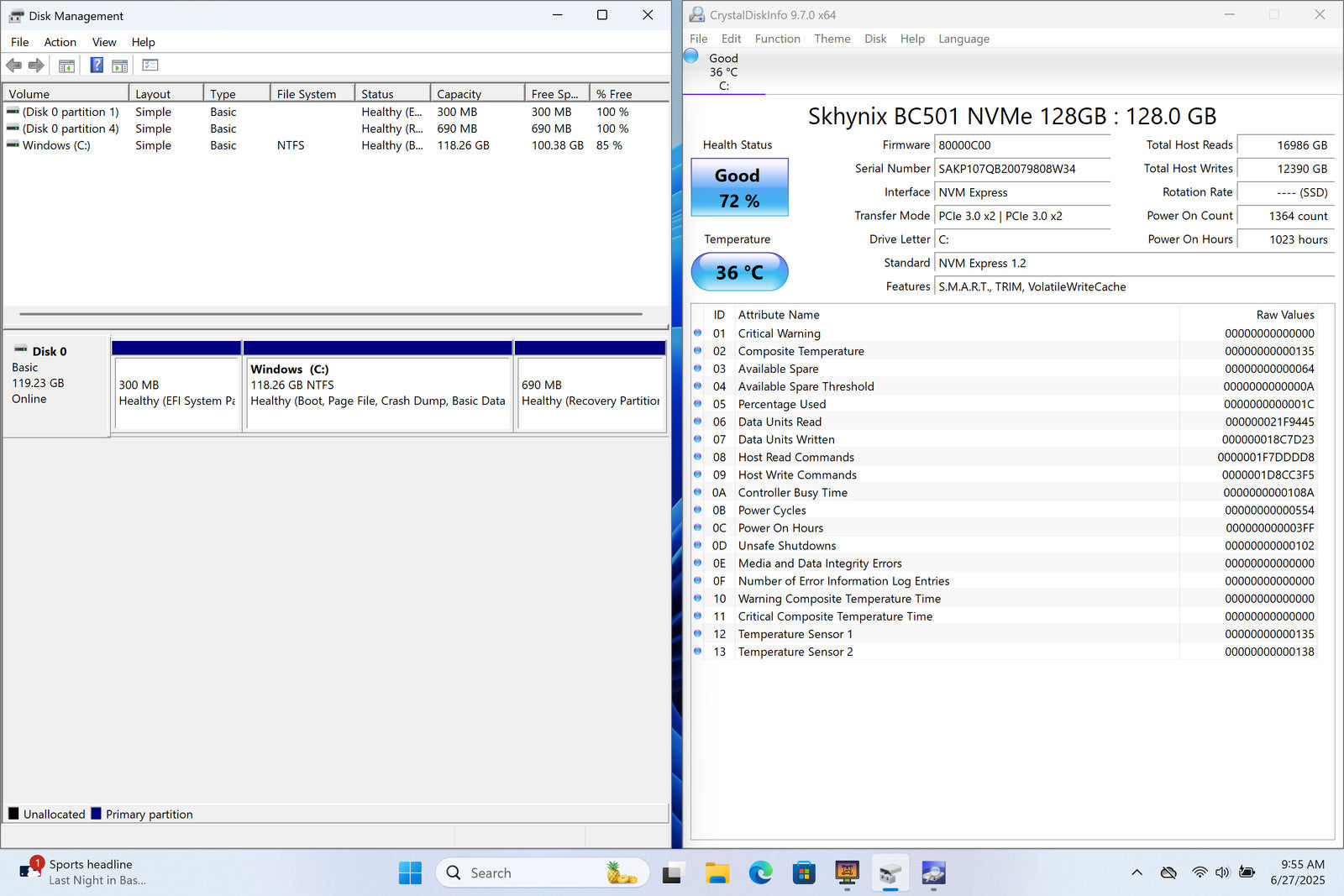1344x896 pixels.
Task: Click Back arrow in Disk Management toolbar
Action: (13, 65)
